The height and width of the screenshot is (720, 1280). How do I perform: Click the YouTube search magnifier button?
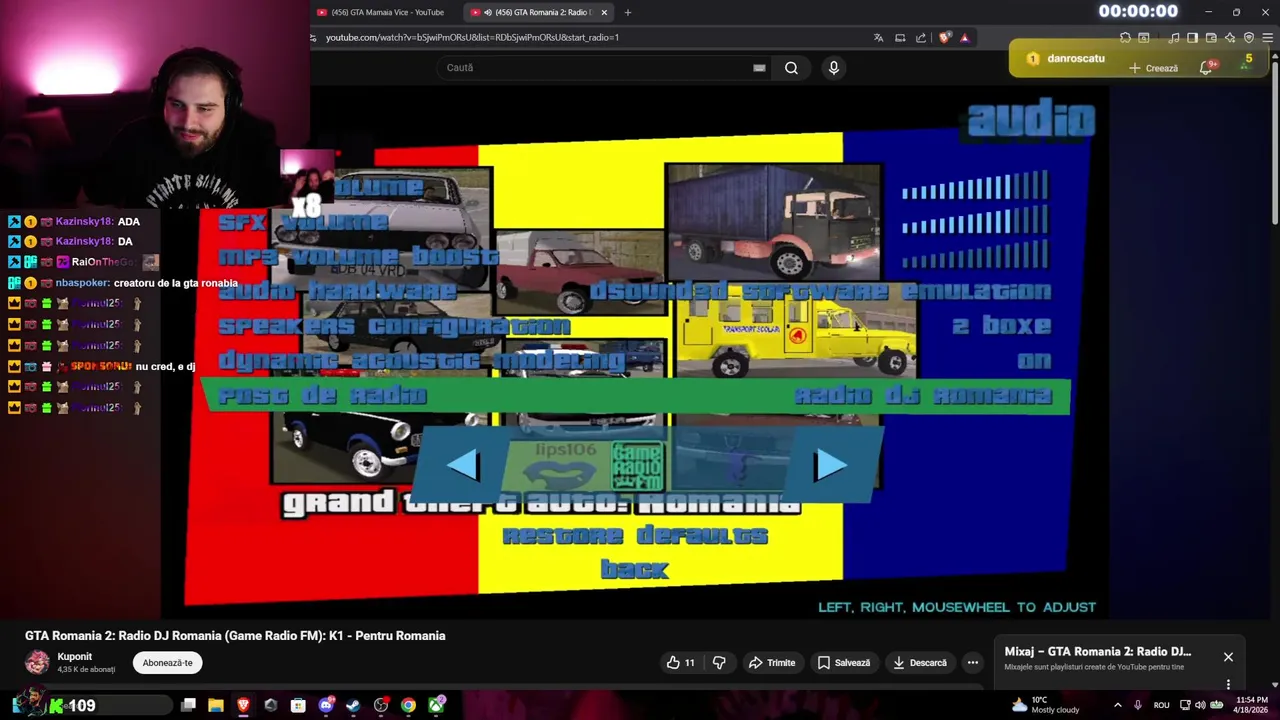tap(791, 68)
